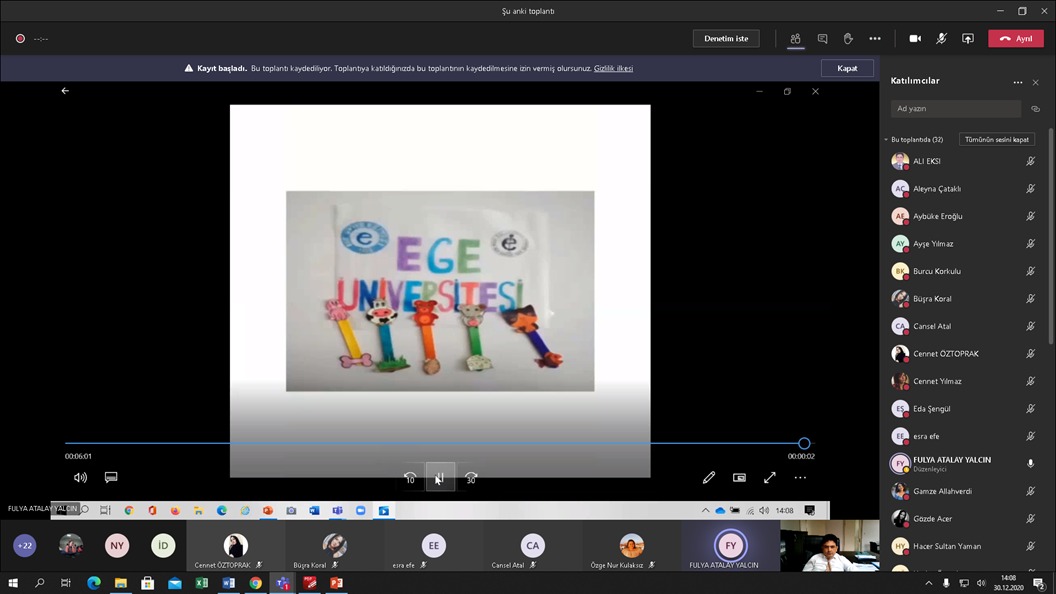Open Katılımcılar panel more options

click(x=1018, y=82)
